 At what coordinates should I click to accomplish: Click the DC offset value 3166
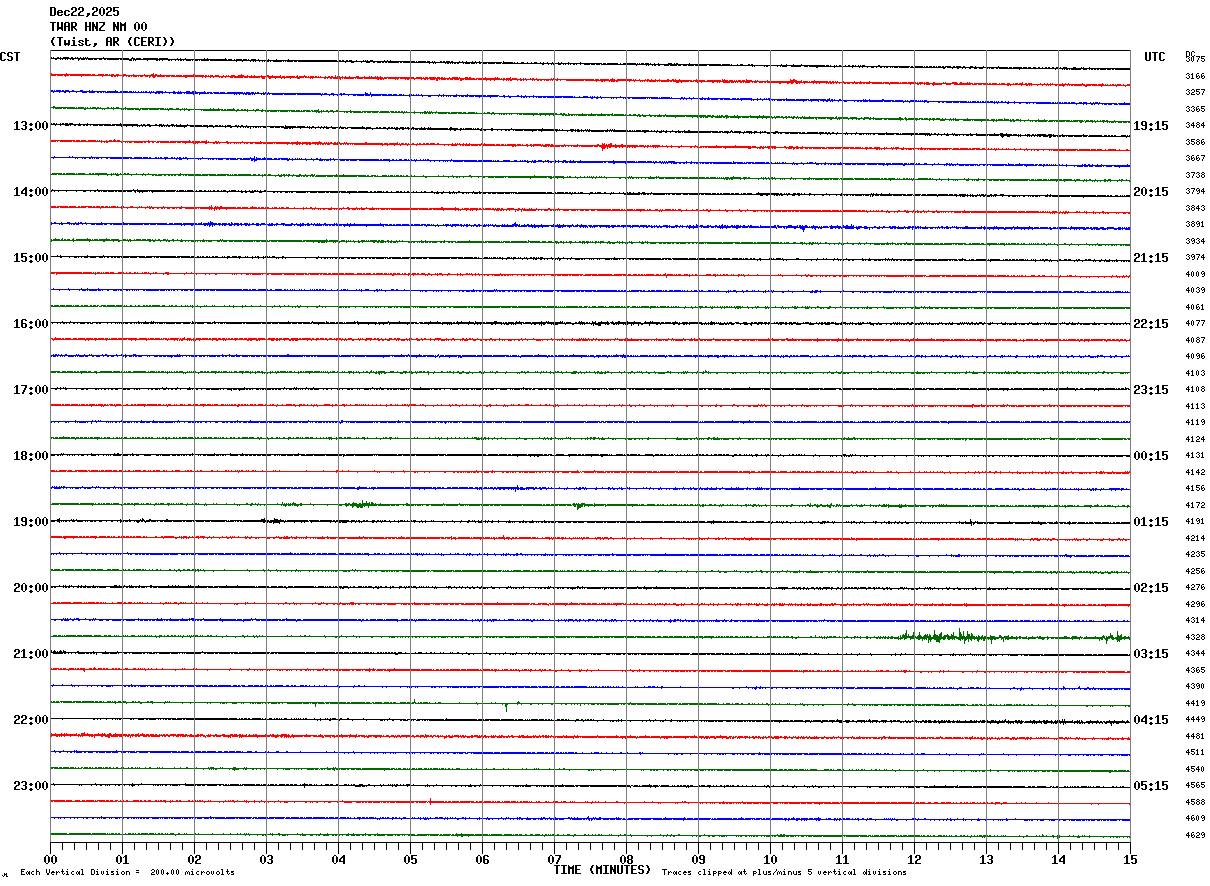click(x=1195, y=76)
